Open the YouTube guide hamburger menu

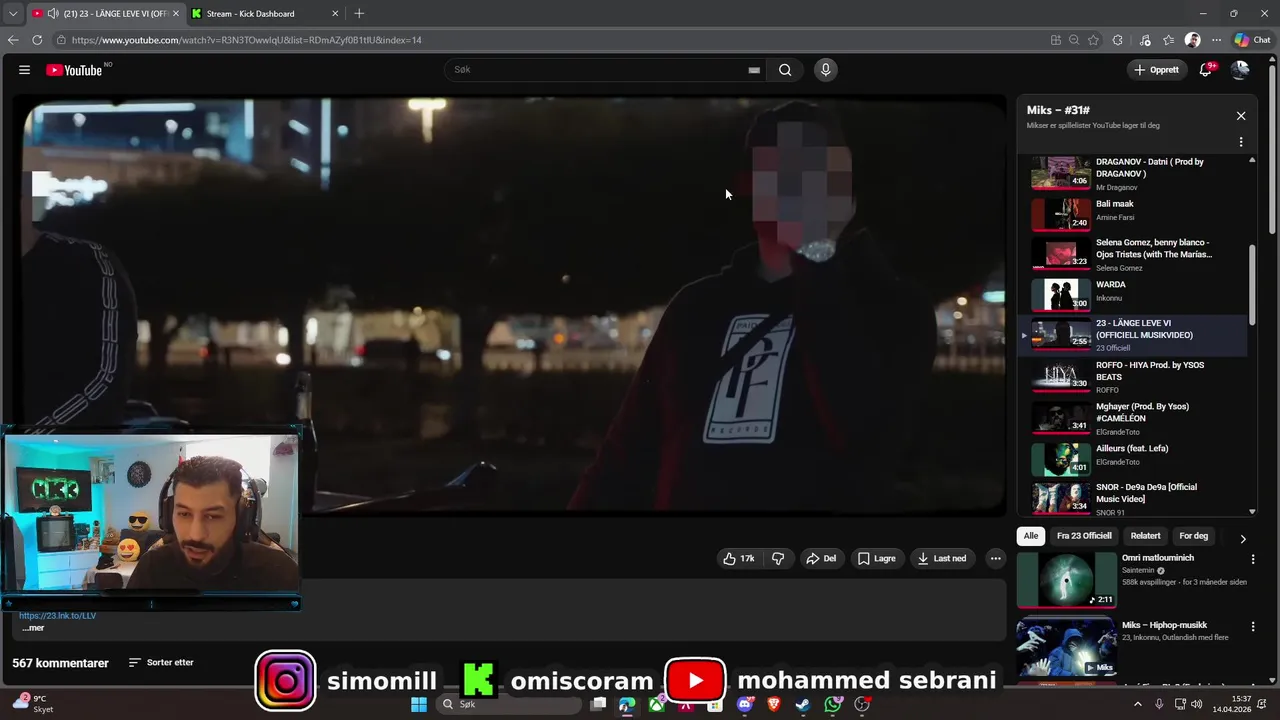(24, 70)
